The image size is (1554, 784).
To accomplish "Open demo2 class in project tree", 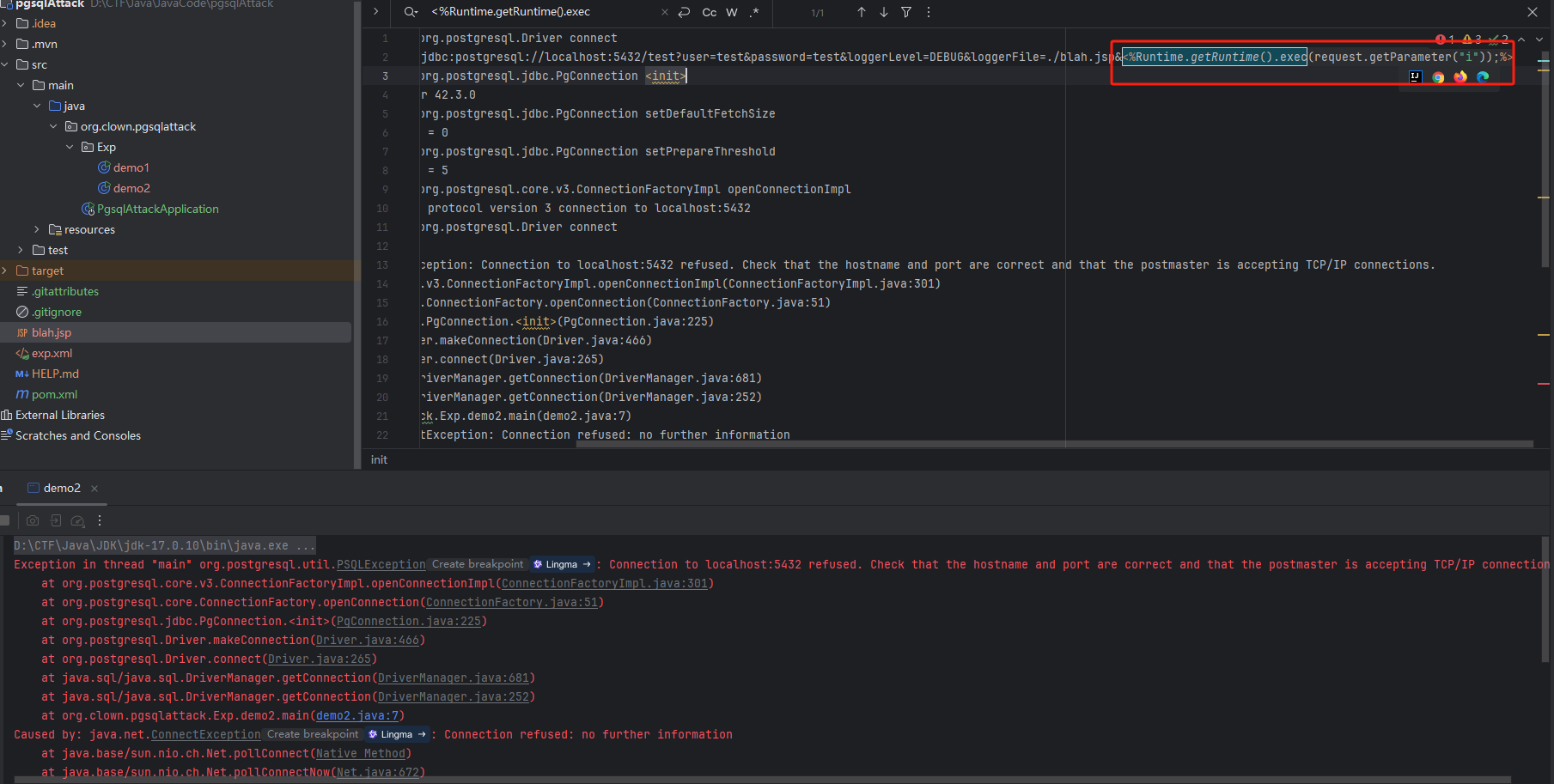I will point(124,188).
